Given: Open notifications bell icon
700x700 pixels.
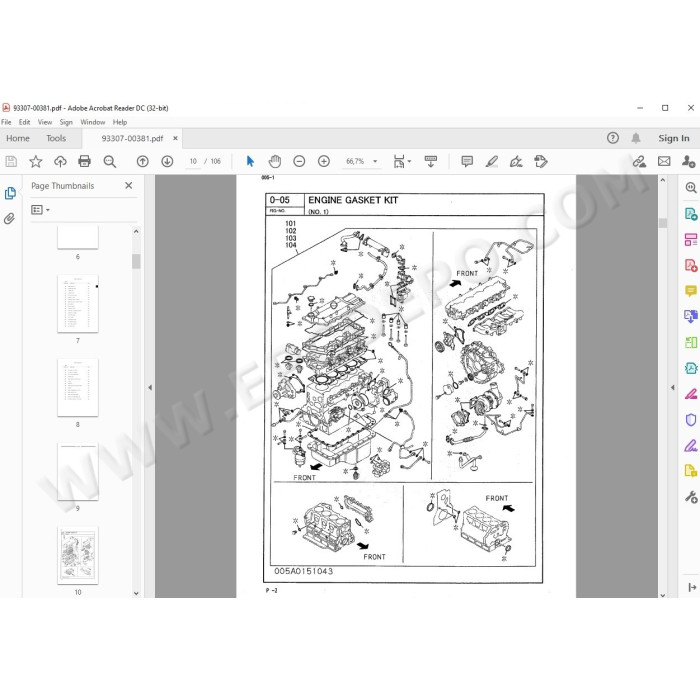Looking at the screenshot, I should [636, 138].
